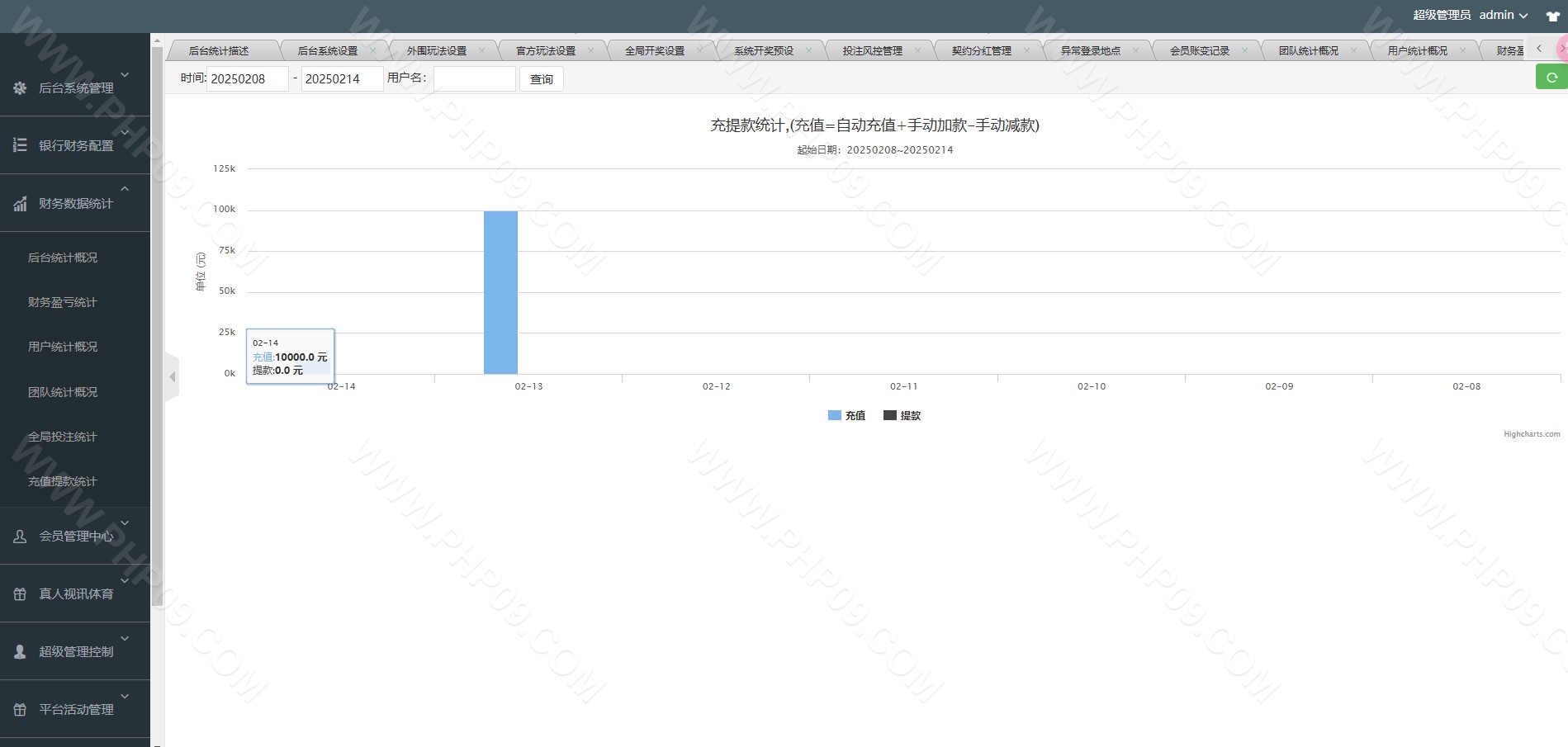Expand the 后台系统管理 menu chevron
The height and width of the screenshot is (747, 1568).
pyautogui.click(x=125, y=74)
